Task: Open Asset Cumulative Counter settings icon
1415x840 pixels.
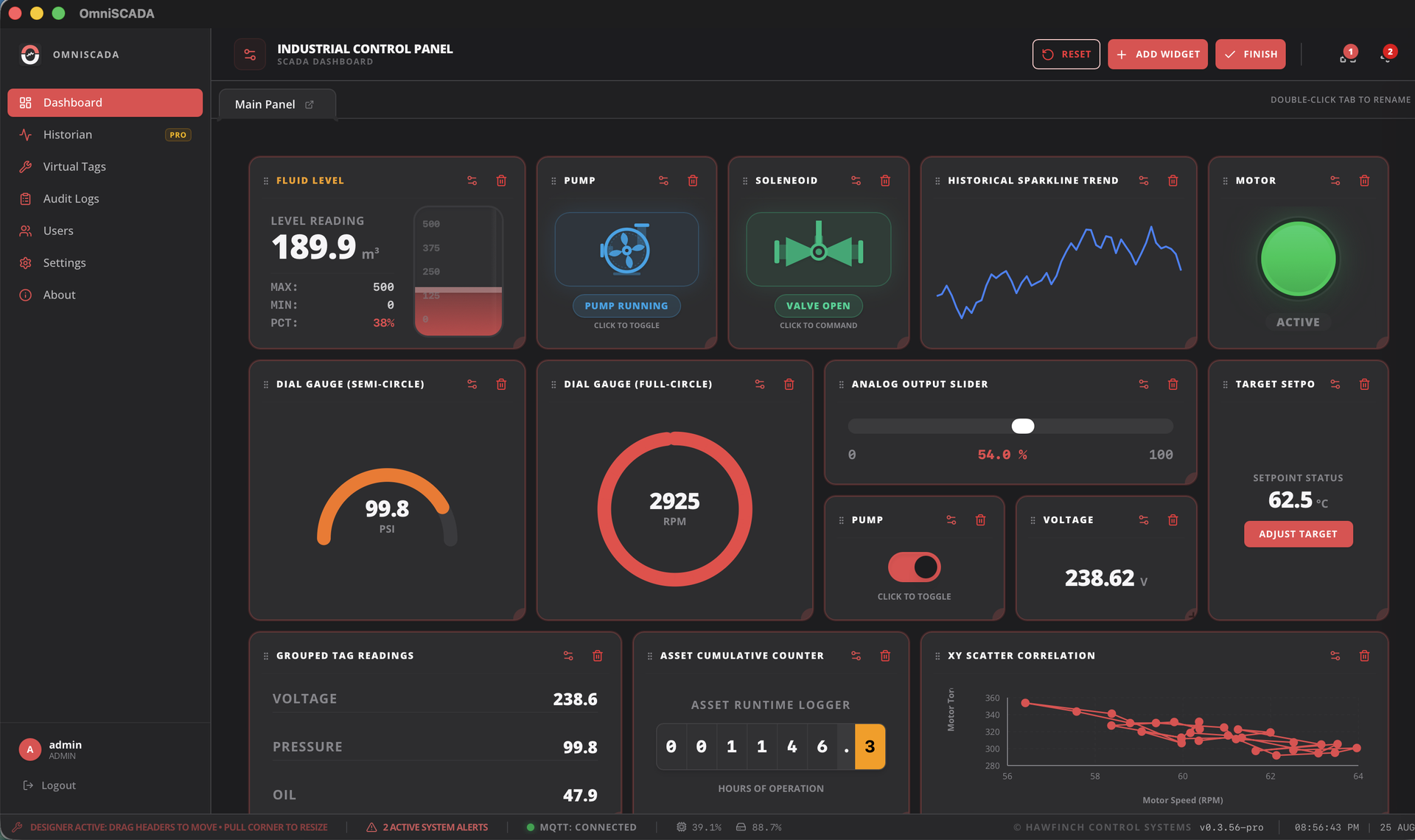Action: 856,655
